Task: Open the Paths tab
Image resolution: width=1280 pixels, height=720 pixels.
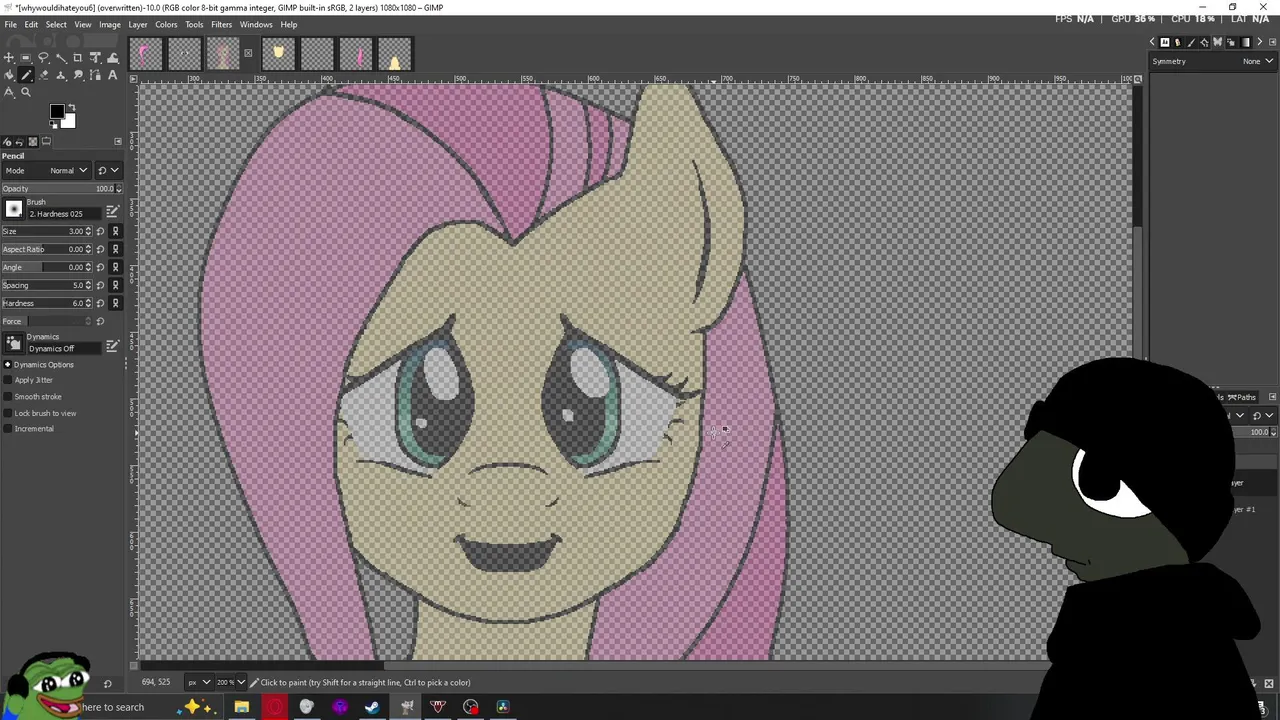Action: click(x=1243, y=397)
